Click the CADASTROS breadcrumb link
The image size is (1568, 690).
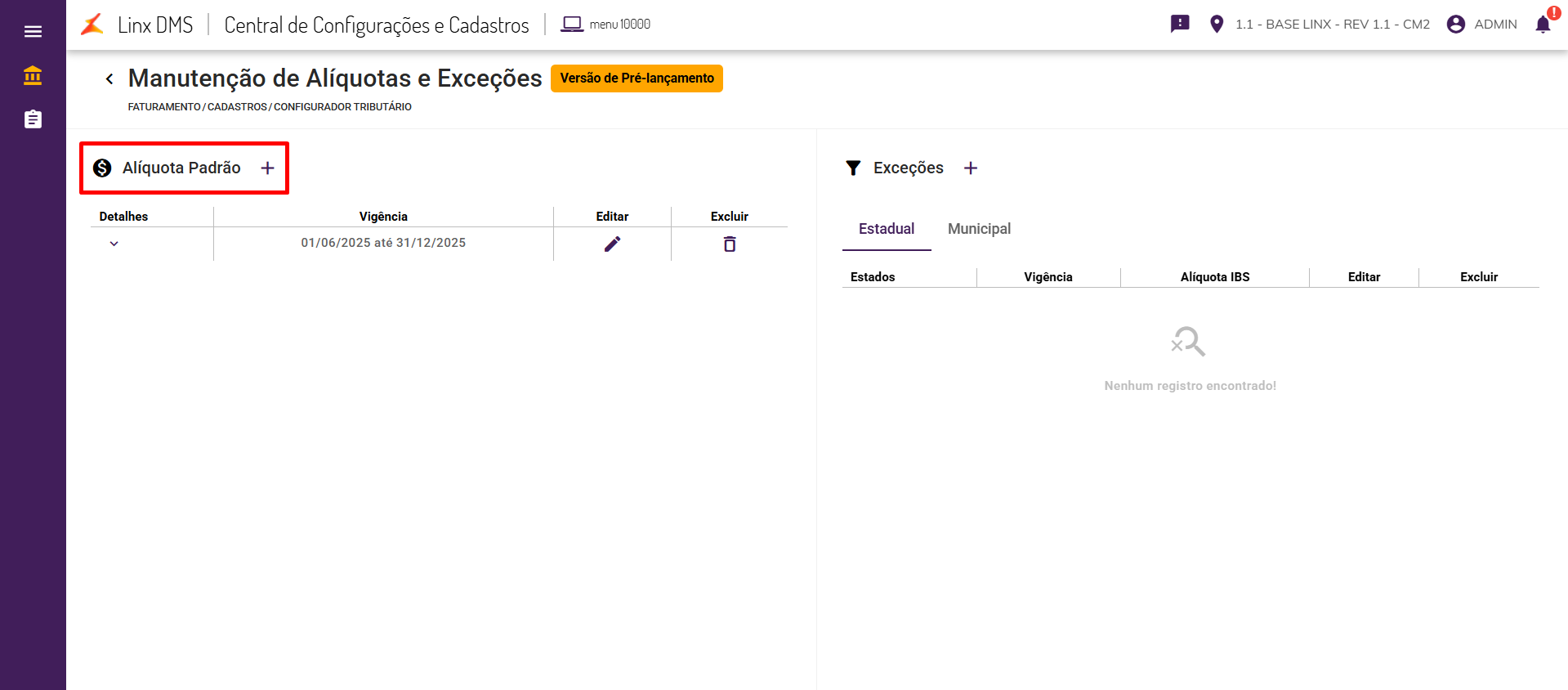[237, 107]
